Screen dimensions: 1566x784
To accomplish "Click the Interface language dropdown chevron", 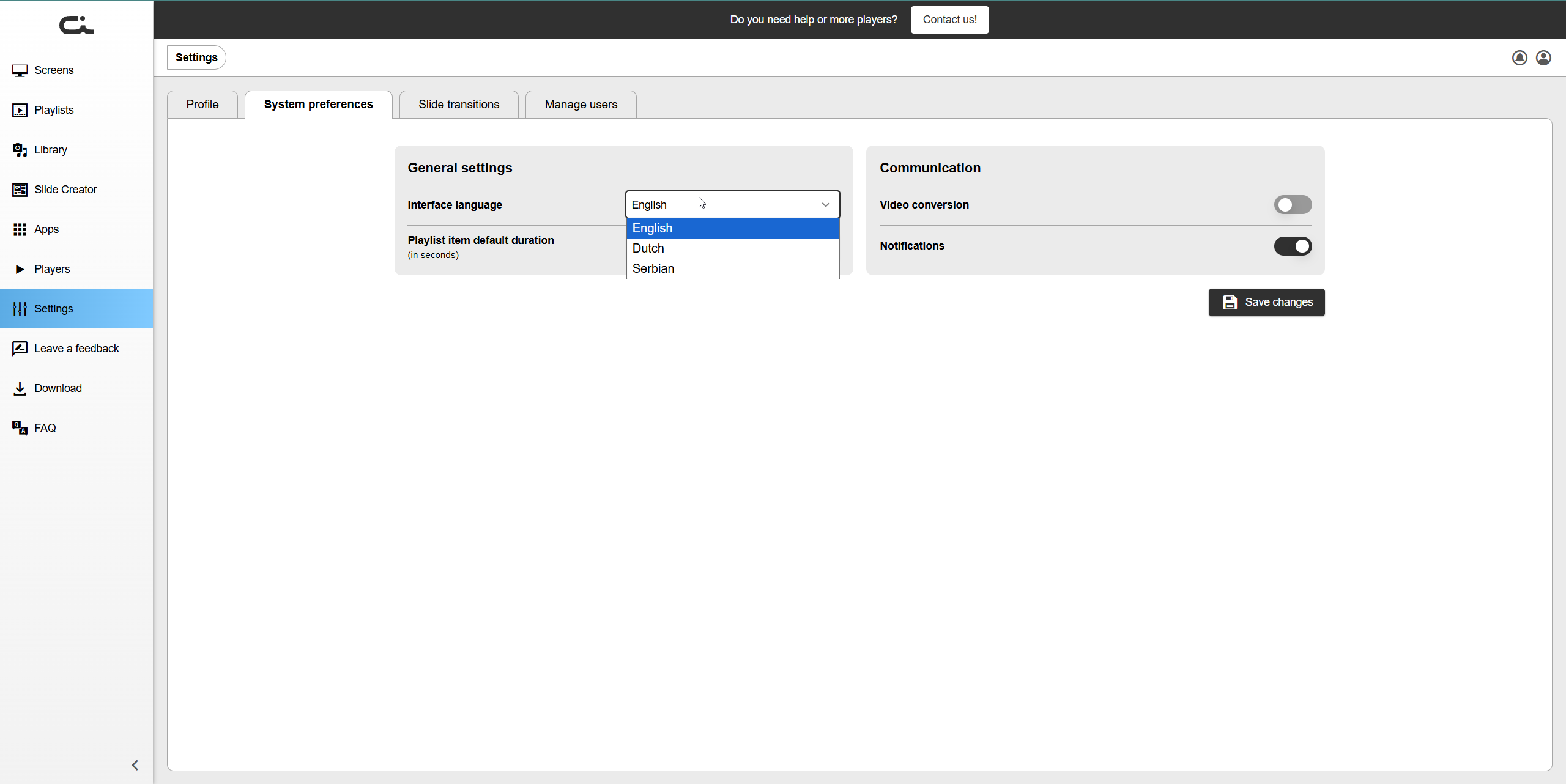I will (825, 205).
